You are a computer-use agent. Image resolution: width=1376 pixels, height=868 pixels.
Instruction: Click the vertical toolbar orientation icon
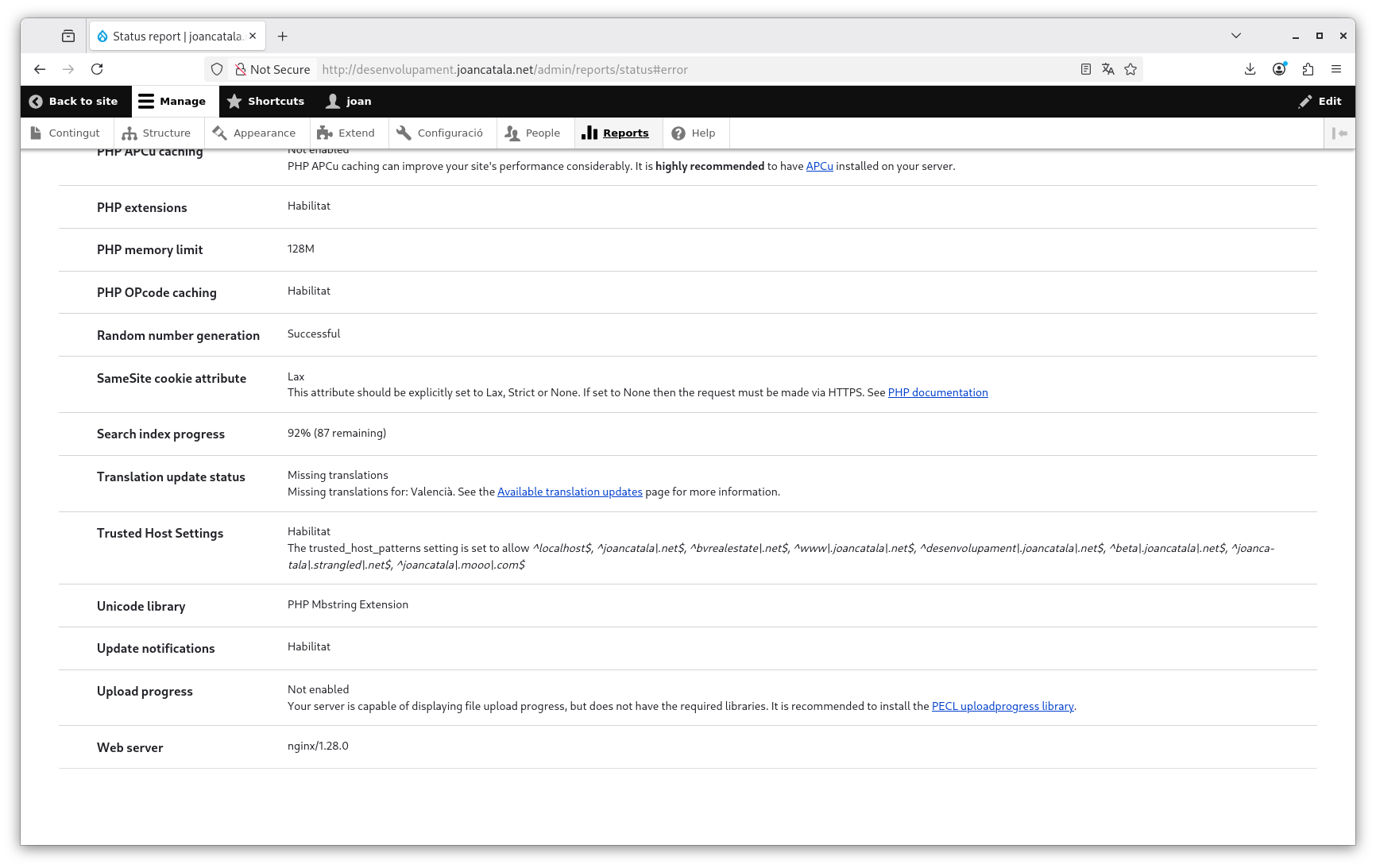pos(1340,133)
